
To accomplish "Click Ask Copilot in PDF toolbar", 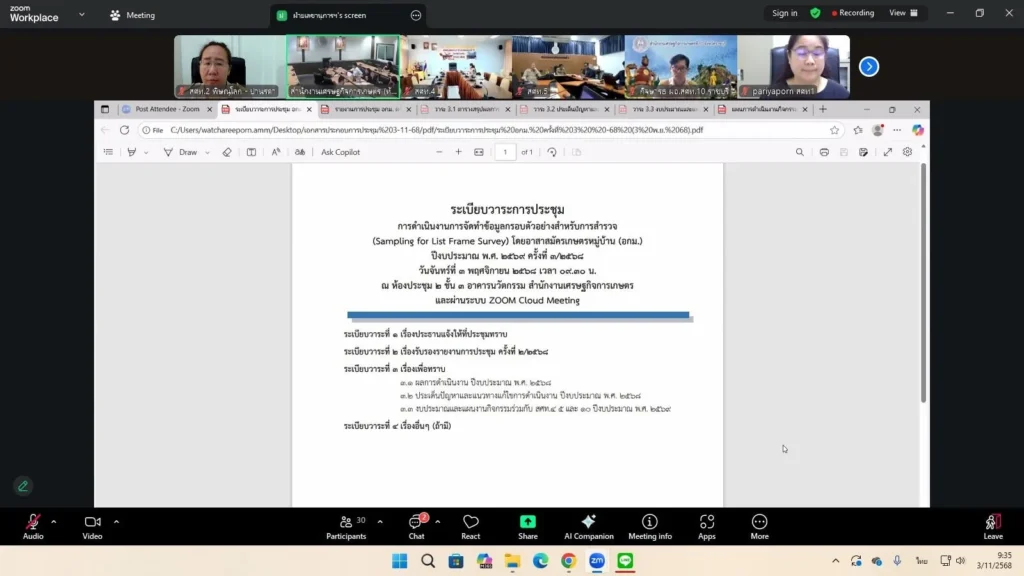I will (x=340, y=152).
